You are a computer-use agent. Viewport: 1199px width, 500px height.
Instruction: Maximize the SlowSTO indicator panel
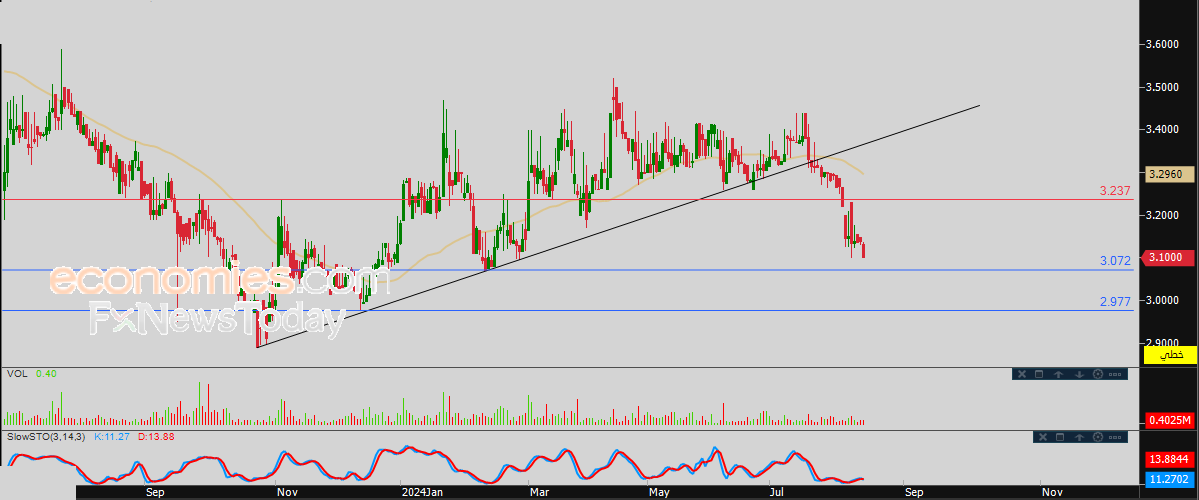coord(1060,437)
